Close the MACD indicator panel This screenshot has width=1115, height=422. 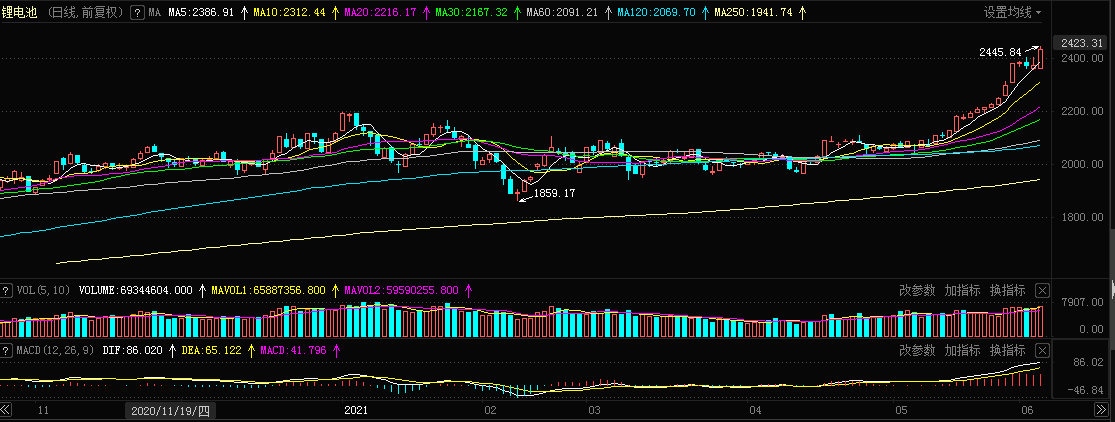click(1042, 351)
